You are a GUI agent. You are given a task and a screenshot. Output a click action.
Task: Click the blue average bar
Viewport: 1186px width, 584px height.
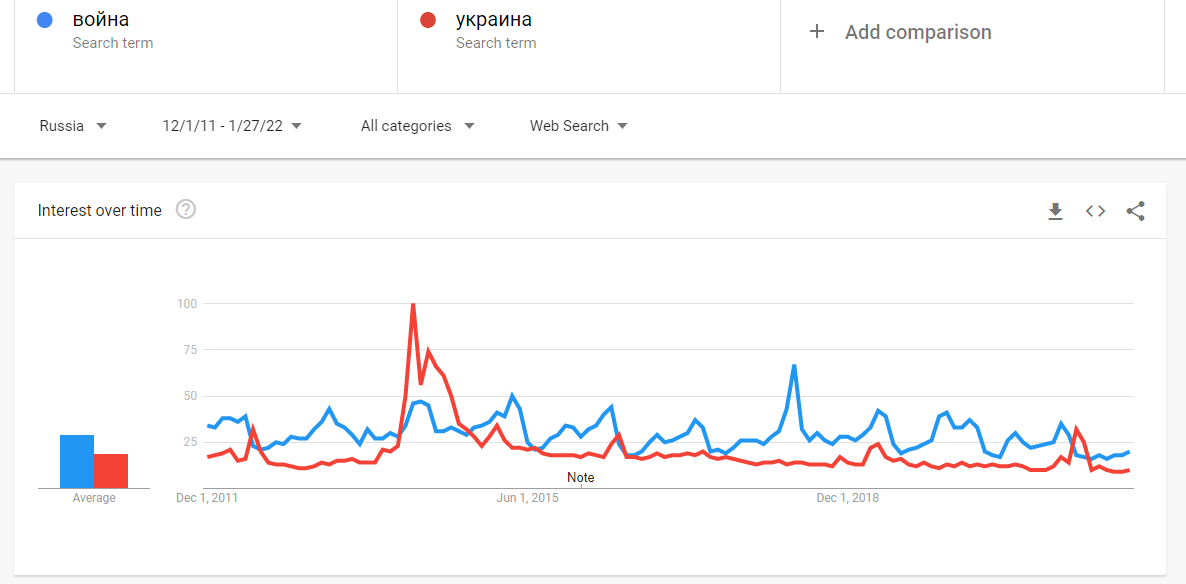coord(77,462)
